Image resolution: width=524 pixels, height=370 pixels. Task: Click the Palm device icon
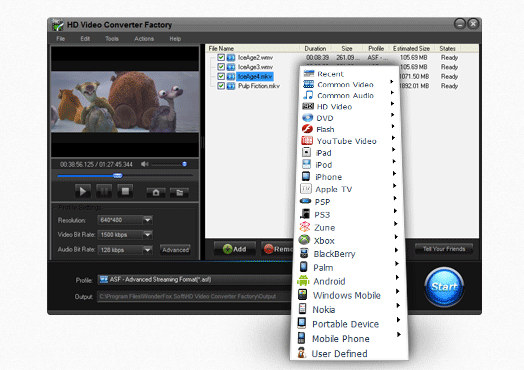(x=303, y=267)
